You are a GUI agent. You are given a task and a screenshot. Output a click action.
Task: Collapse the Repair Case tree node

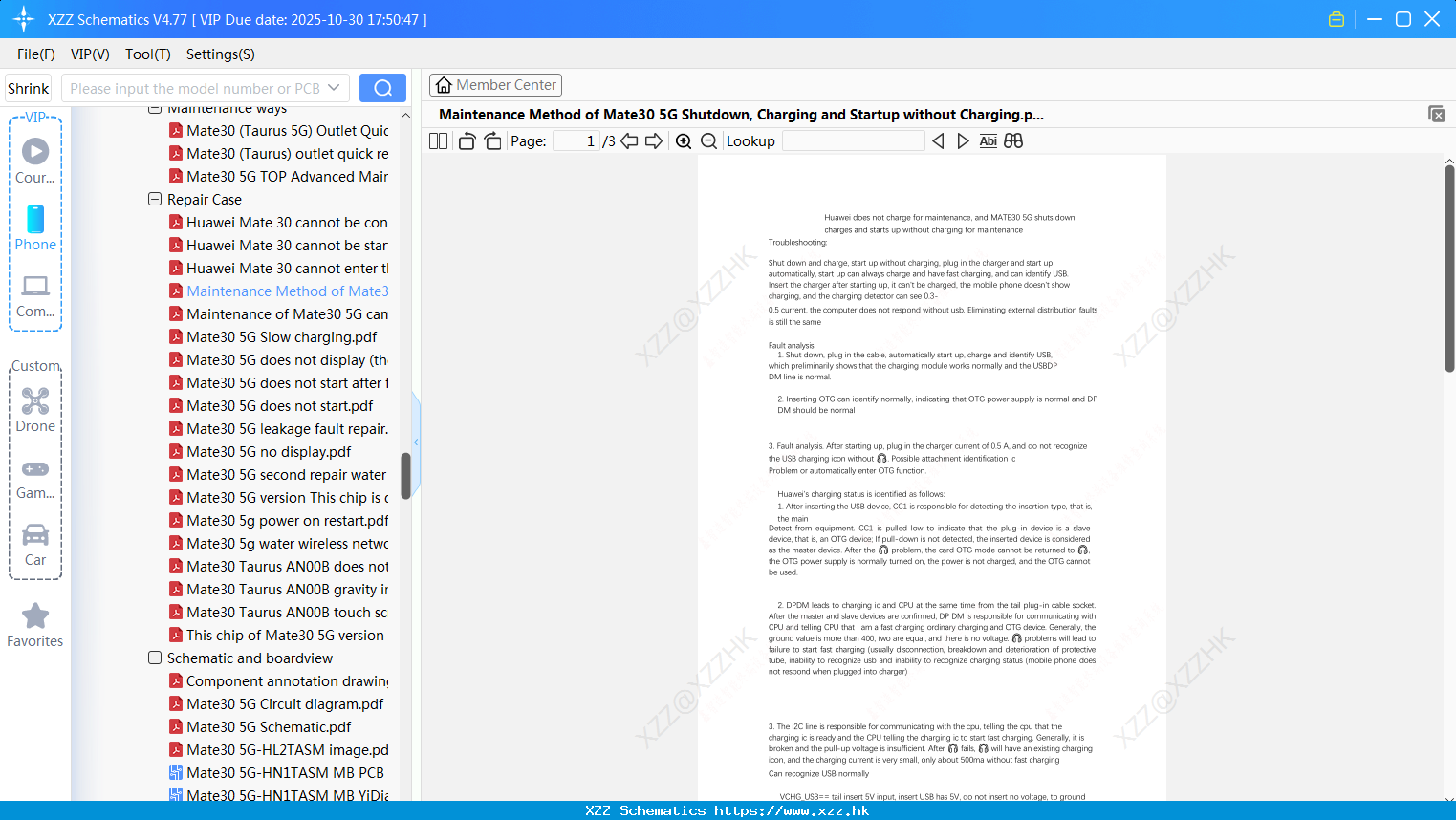click(155, 199)
